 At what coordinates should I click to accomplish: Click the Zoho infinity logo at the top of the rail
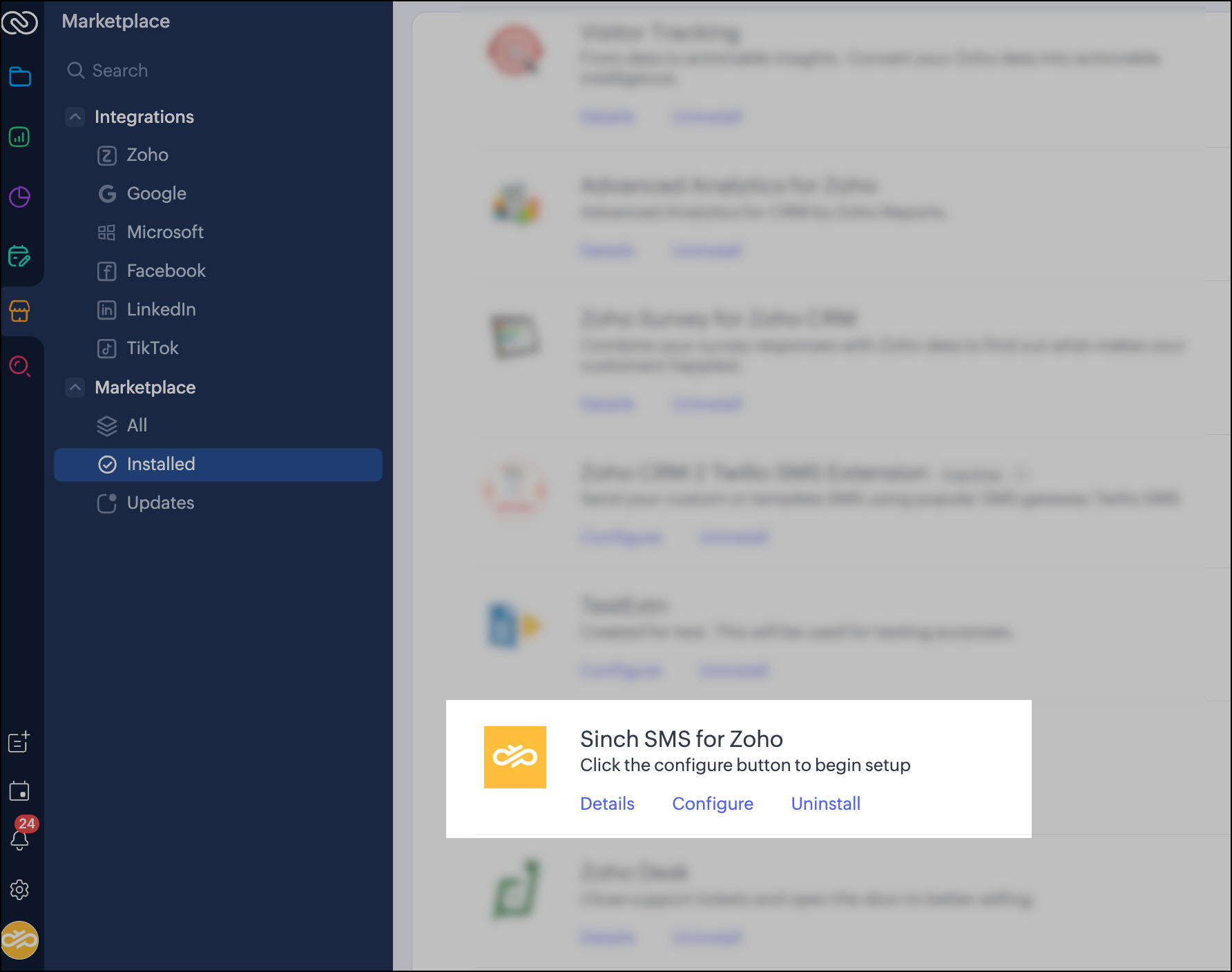(19, 22)
